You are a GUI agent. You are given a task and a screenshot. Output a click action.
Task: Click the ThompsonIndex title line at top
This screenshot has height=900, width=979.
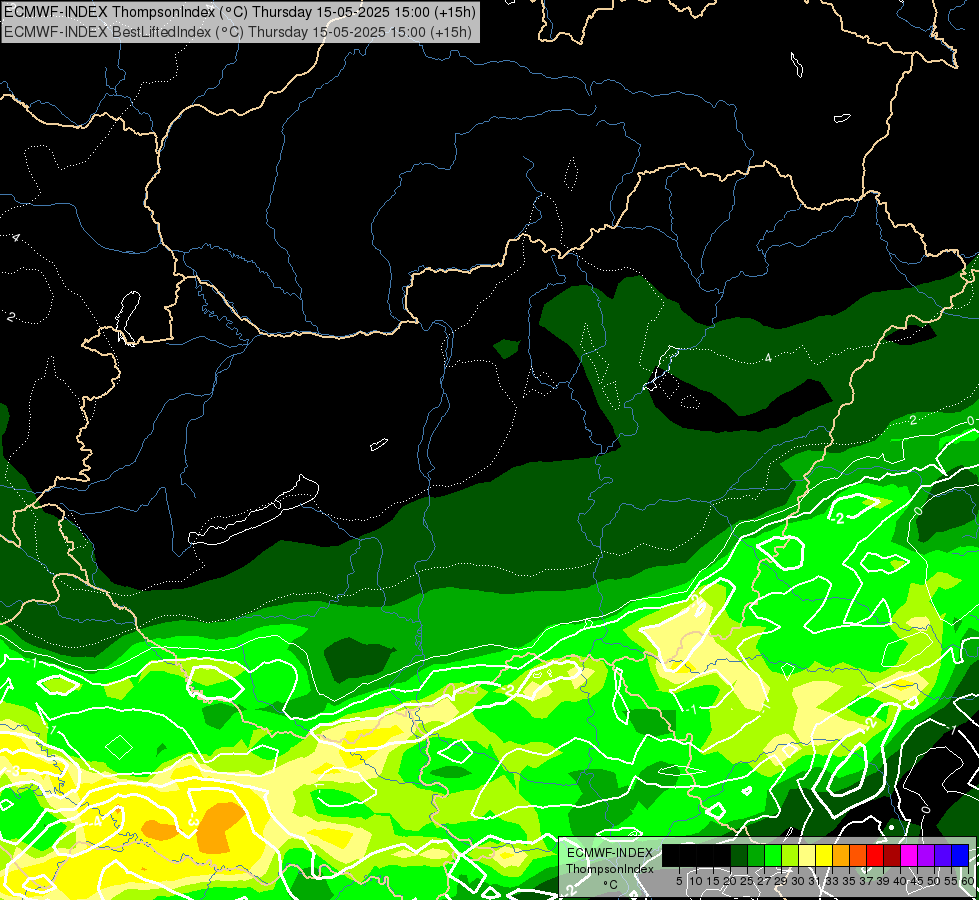[240, 12]
